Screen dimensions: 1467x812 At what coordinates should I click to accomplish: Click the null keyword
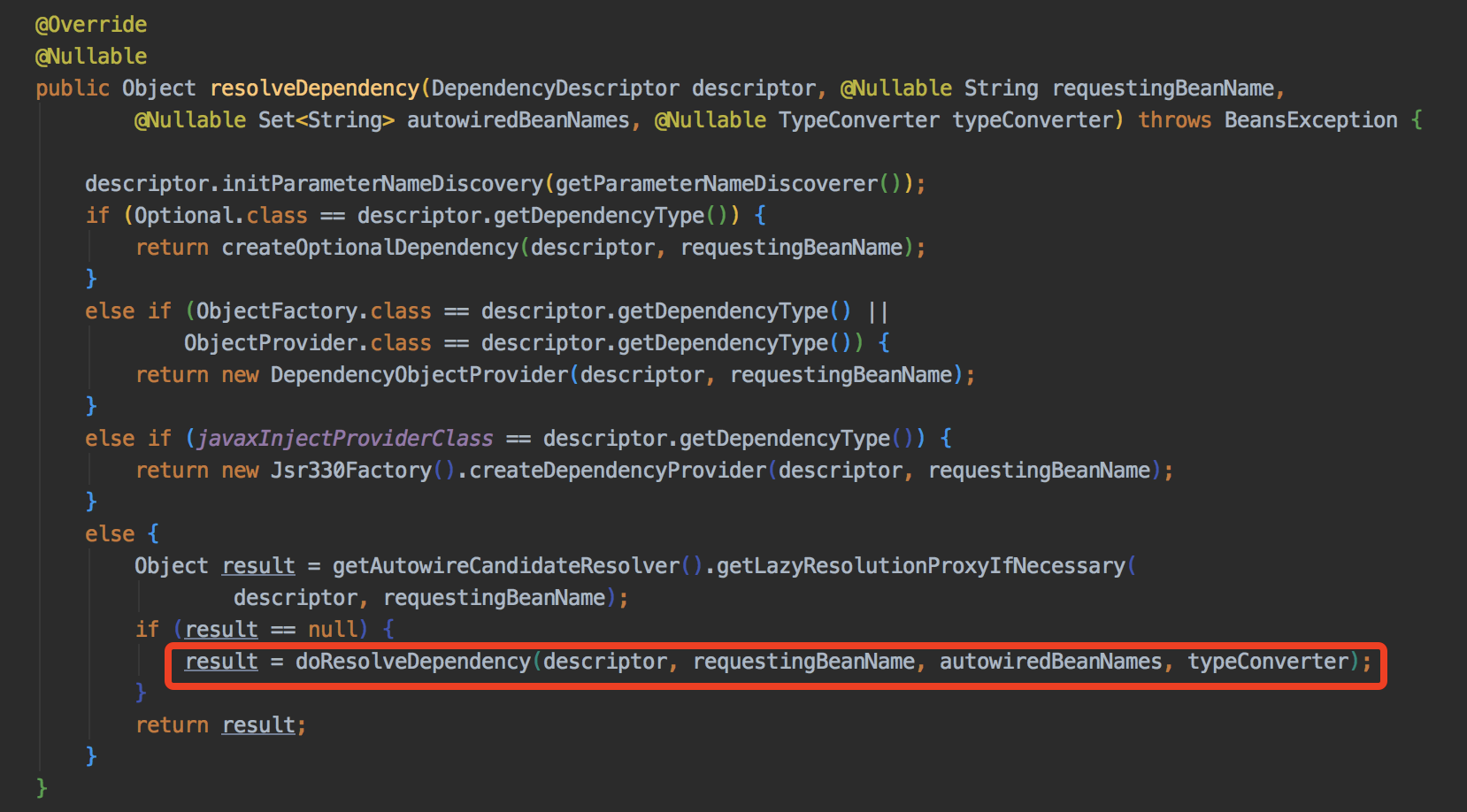pos(333,630)
